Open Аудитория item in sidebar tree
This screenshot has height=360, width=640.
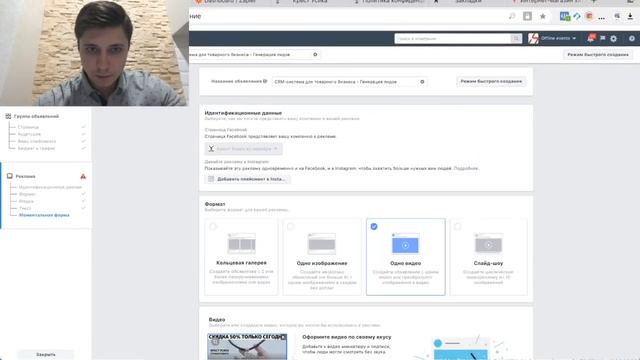[29, 134]
